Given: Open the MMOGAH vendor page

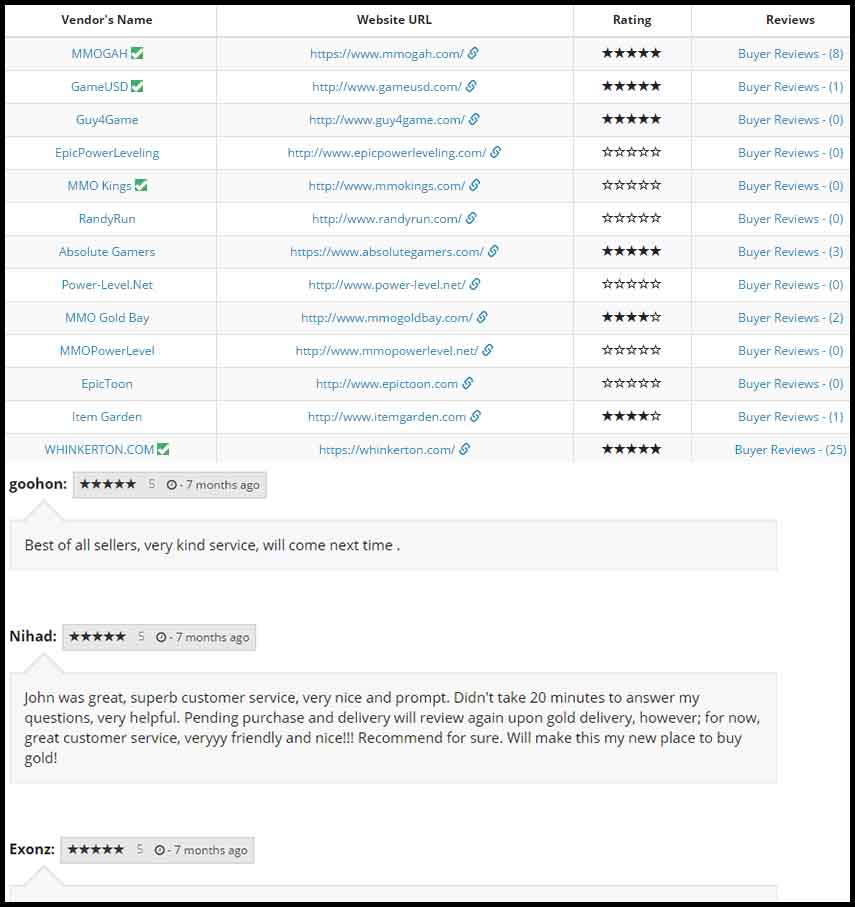Looking at the screenshot, I should pyautogui.click(x=99, y=53).
